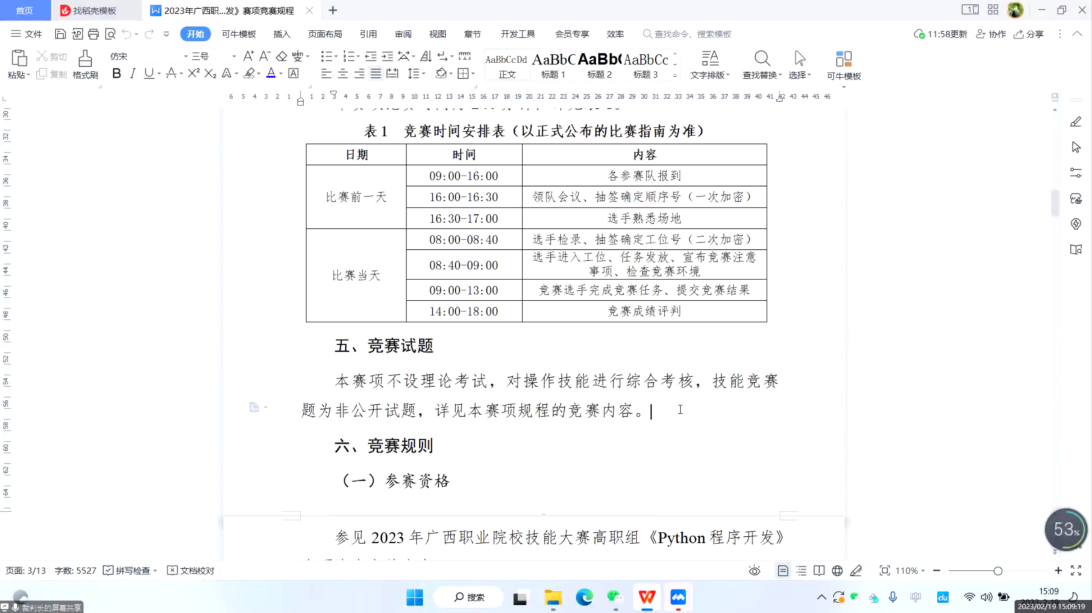
Task: Toggle Italic formatting
Action: click(132, 73)
